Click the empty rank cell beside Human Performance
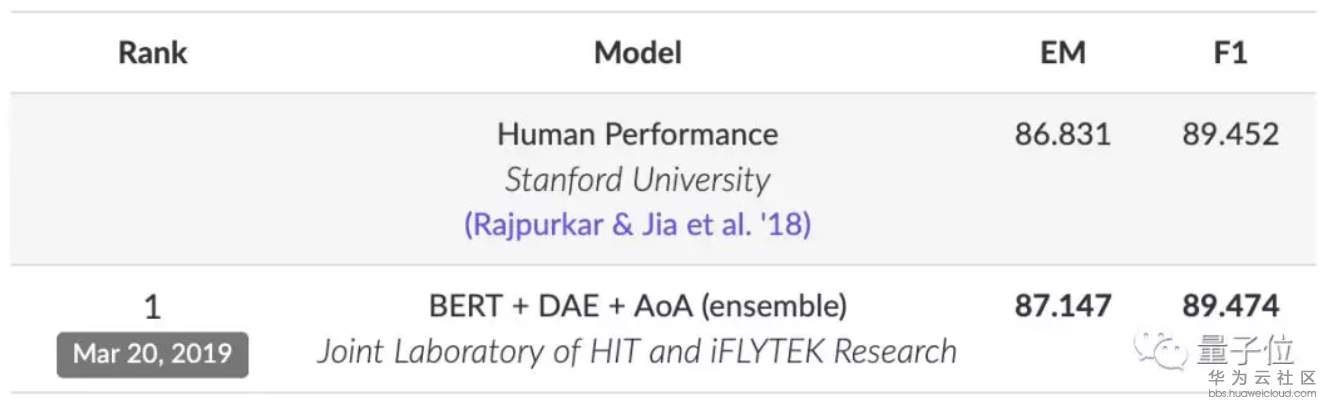Image resolution: width=1330 pixels, height=408 pixels. tap(152, 179)
